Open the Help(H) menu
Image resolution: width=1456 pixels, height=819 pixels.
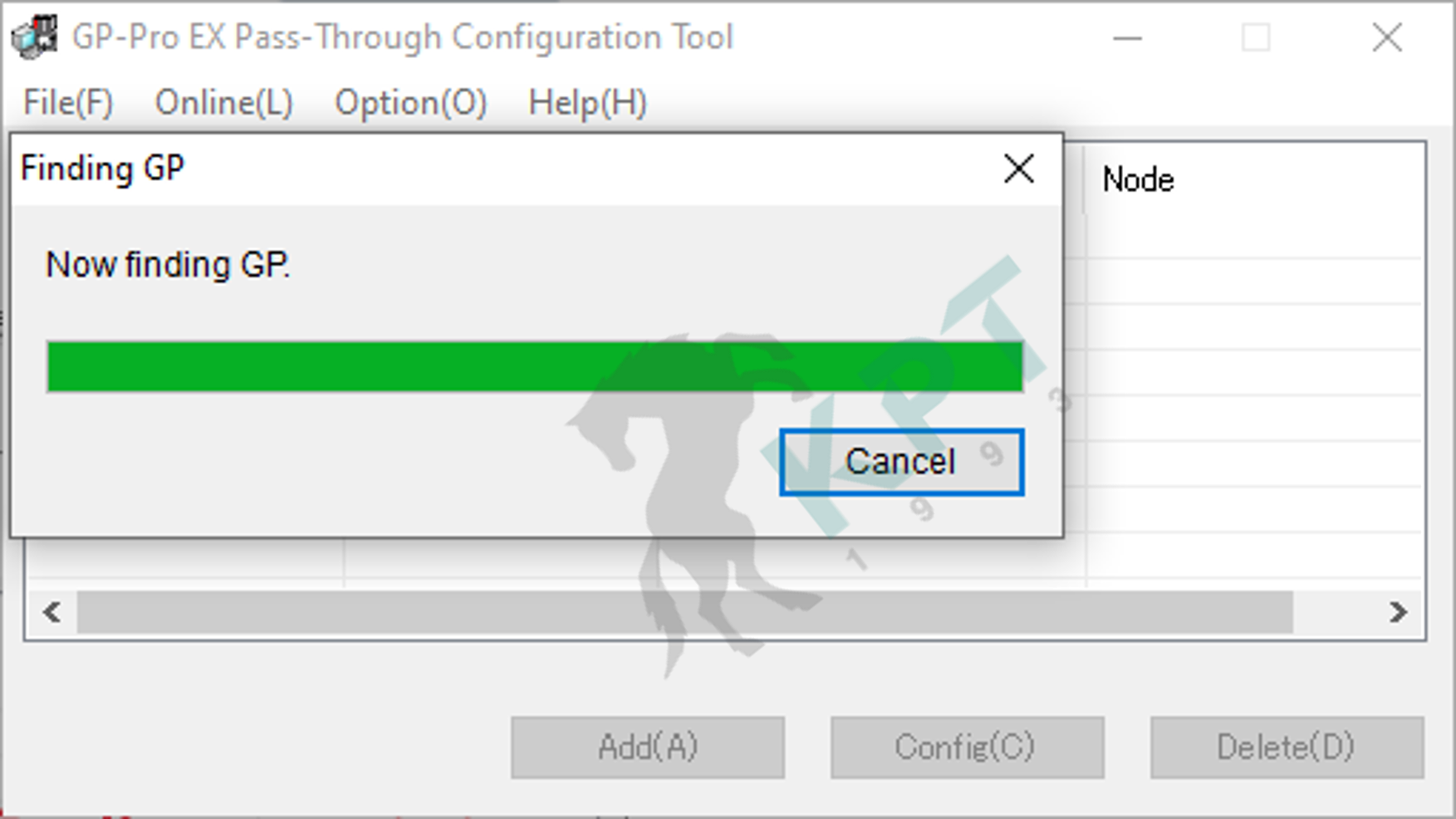point(587,103)
